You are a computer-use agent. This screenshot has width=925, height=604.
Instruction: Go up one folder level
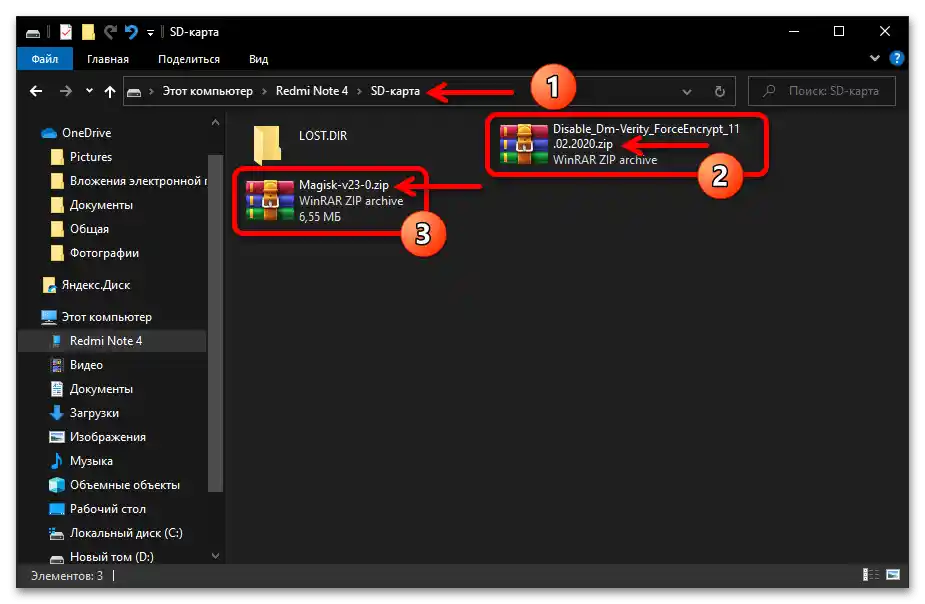tap(110, 91)
